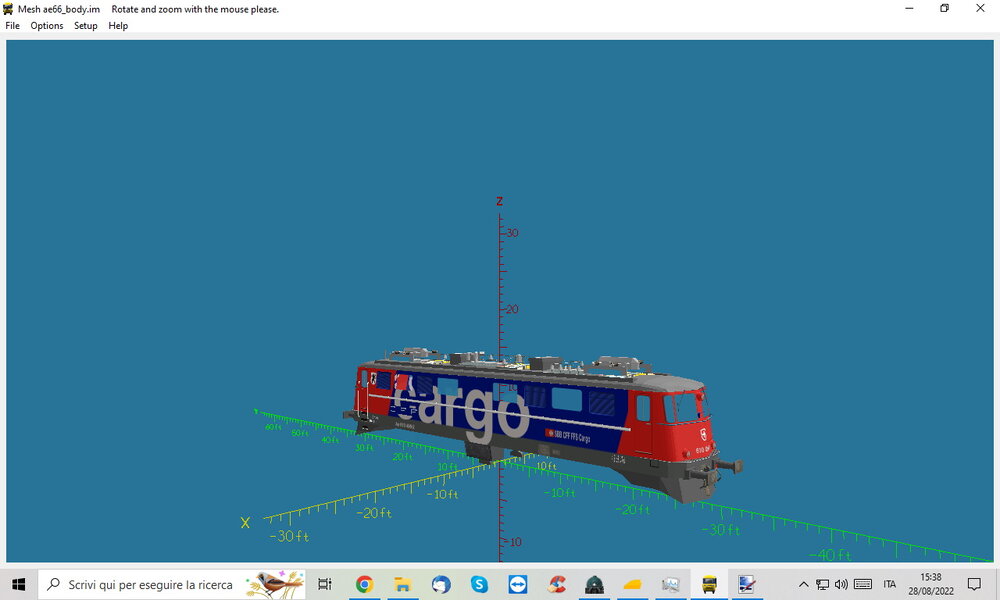Open the paint-style taskbar icon with pencil

tap(747, 584)
